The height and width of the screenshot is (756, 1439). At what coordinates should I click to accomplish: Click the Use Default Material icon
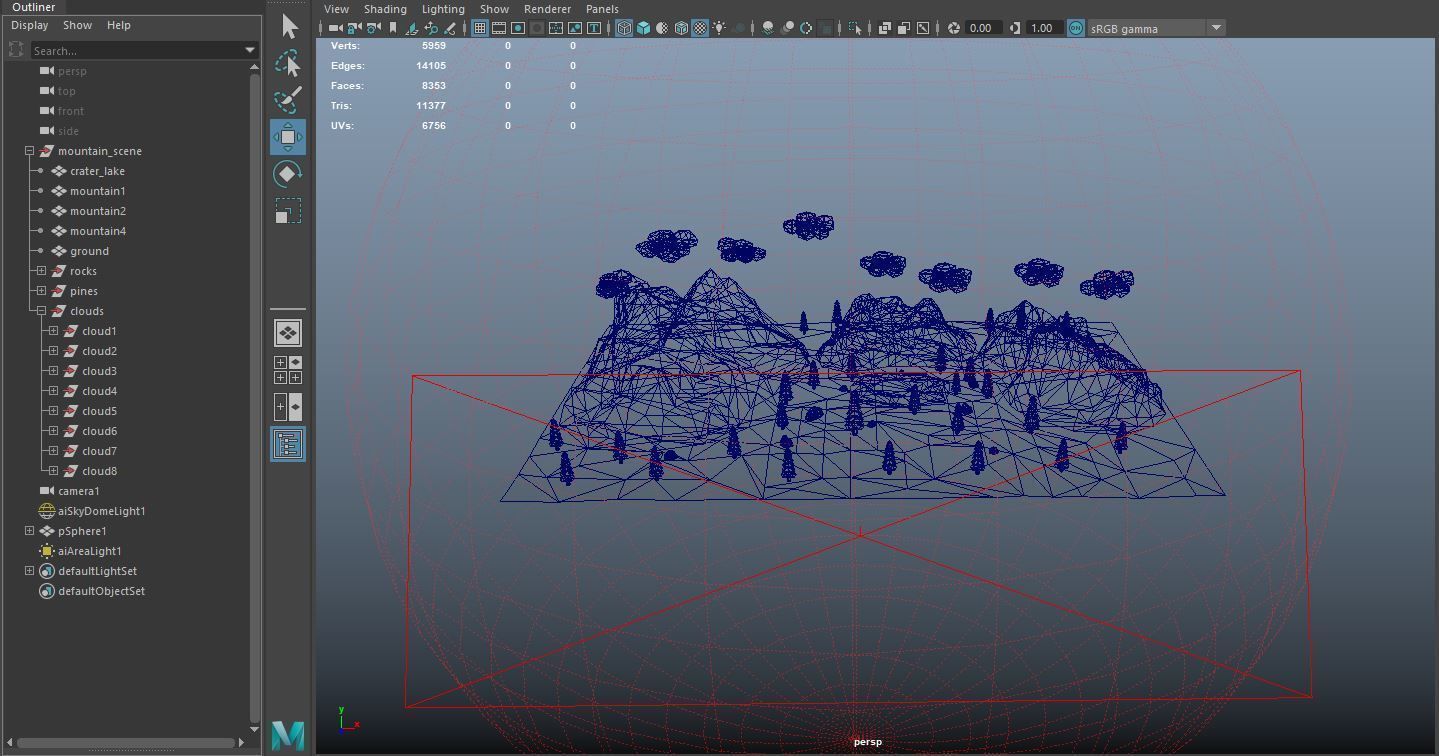662,28
